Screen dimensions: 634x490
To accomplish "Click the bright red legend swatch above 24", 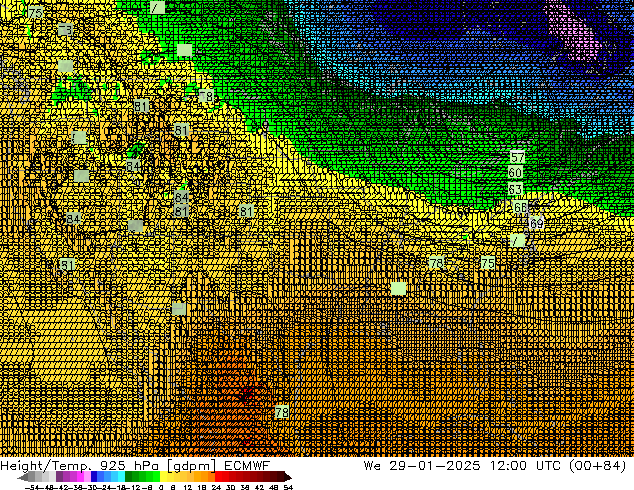I will pyautogui.click(x=218, y=476).
